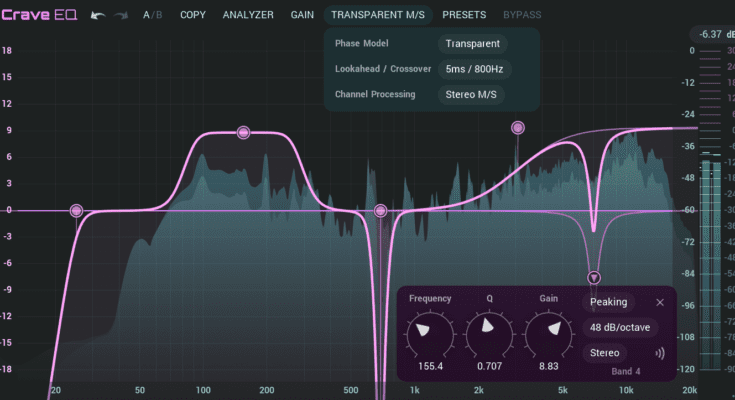The height and width of the screenshot is (400, 735).
Task: Open the PRESETS menu
Action: (464, 15)
